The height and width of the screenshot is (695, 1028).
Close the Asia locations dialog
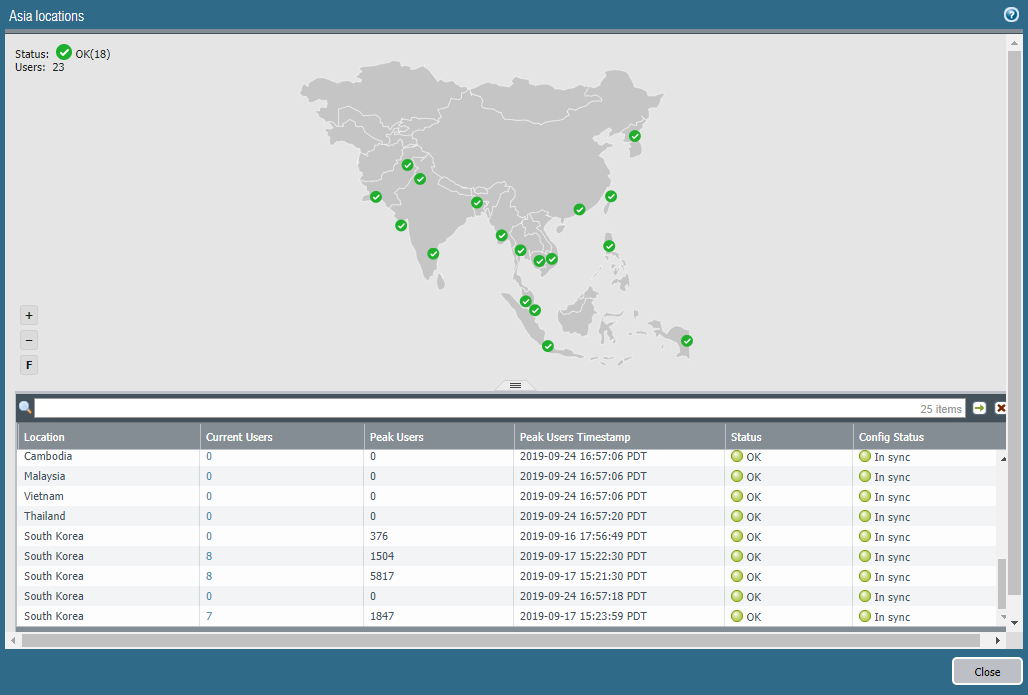click(x=986, y=672)
